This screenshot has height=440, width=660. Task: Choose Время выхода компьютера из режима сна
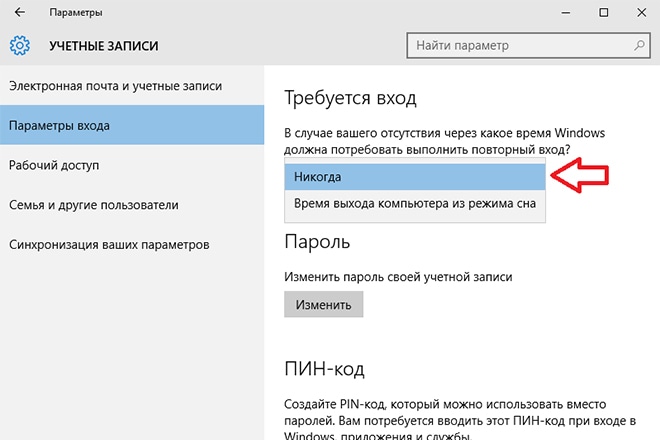(x=415, y=203)
